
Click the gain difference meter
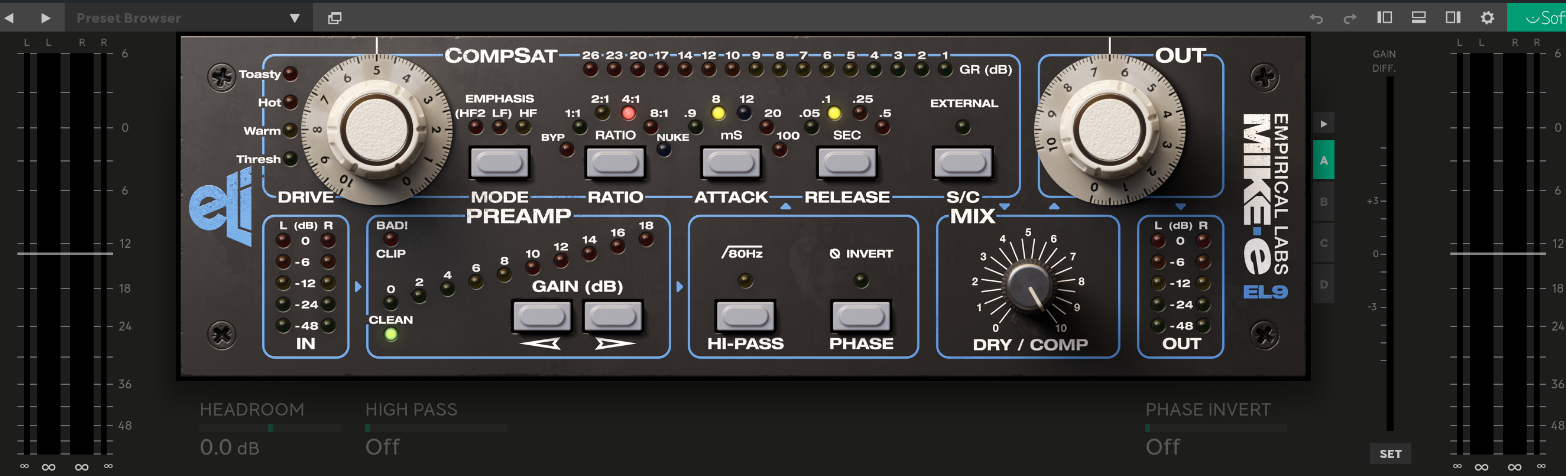(1389, 255)
